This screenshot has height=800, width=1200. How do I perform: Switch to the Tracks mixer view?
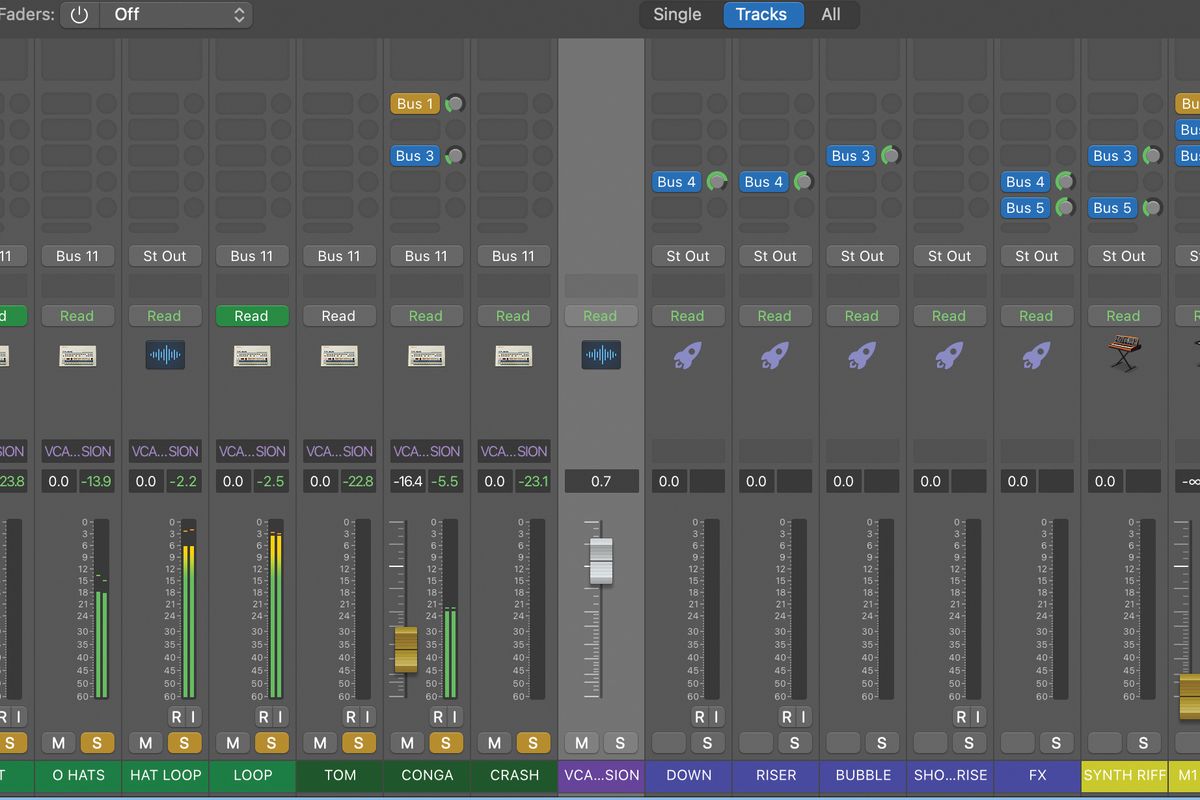761,15
